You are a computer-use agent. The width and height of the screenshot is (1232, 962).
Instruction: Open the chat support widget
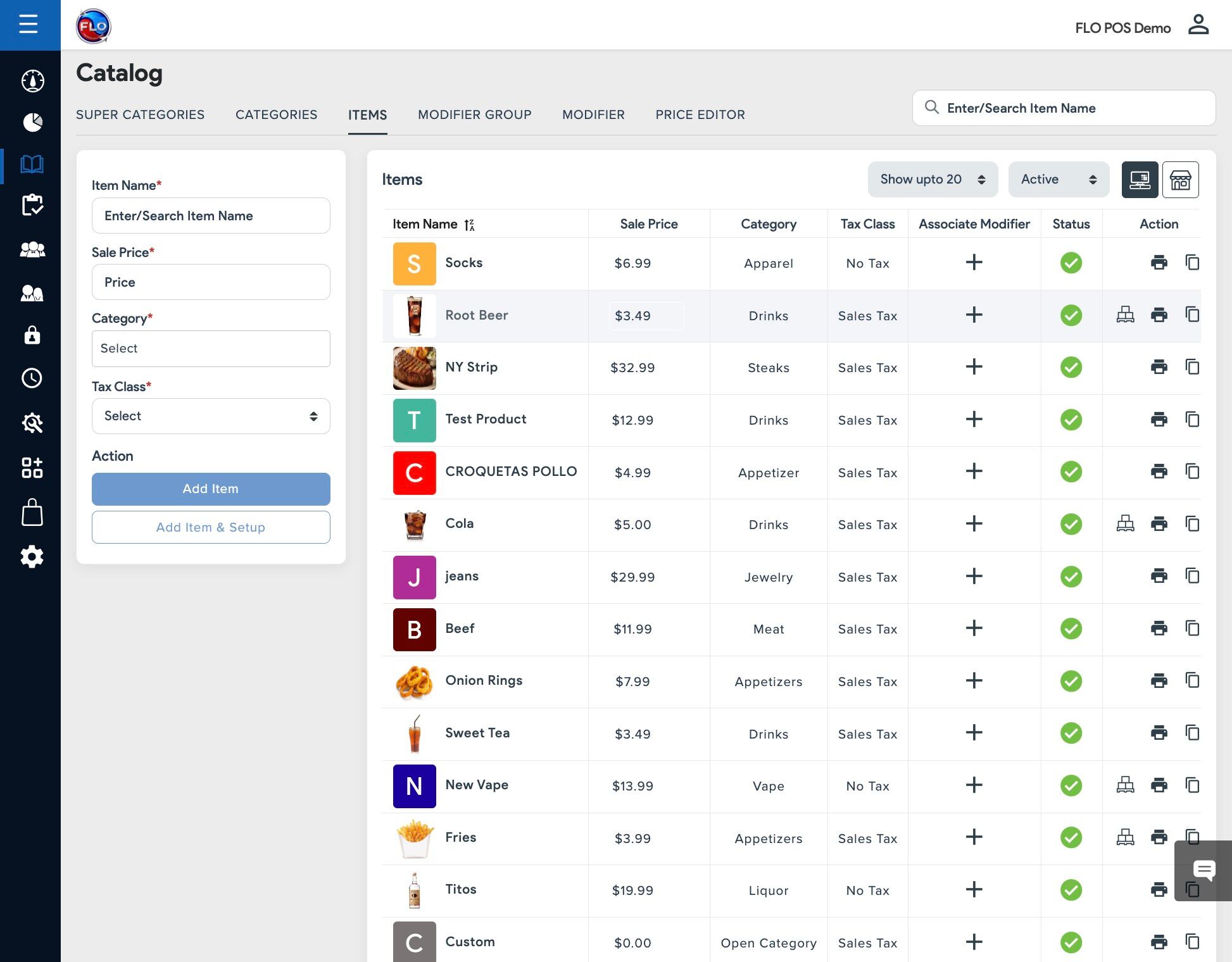tap(1204, 870)
